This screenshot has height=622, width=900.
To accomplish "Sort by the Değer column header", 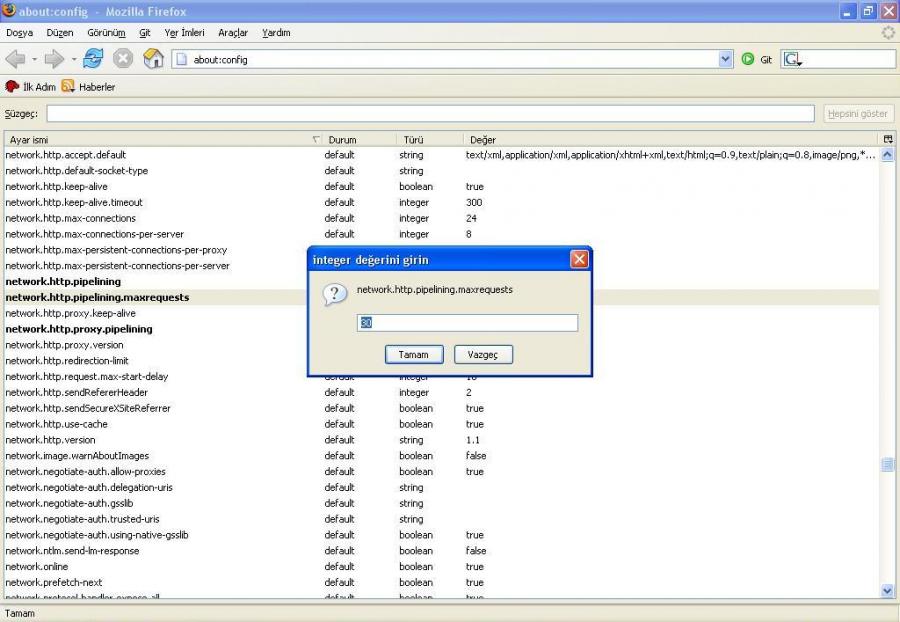I will point(671,139).
